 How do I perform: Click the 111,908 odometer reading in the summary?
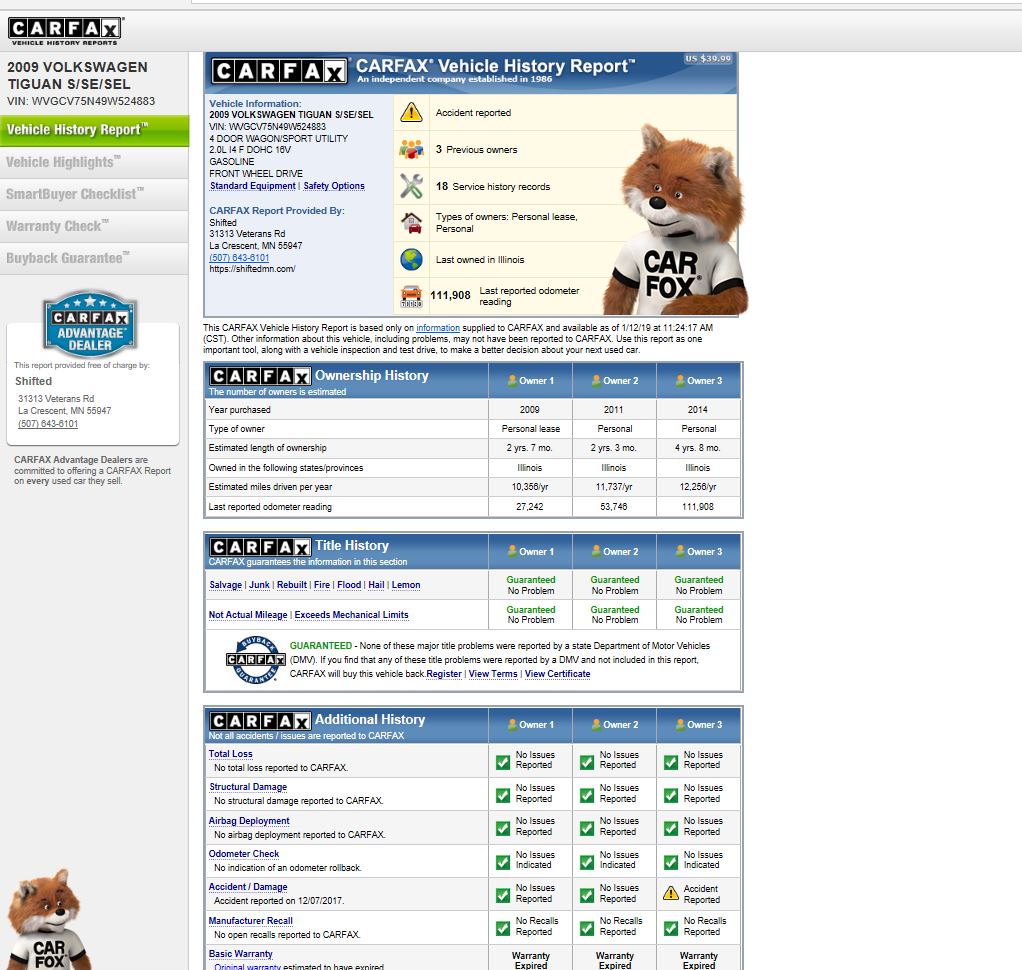click(x=450, y=295)
